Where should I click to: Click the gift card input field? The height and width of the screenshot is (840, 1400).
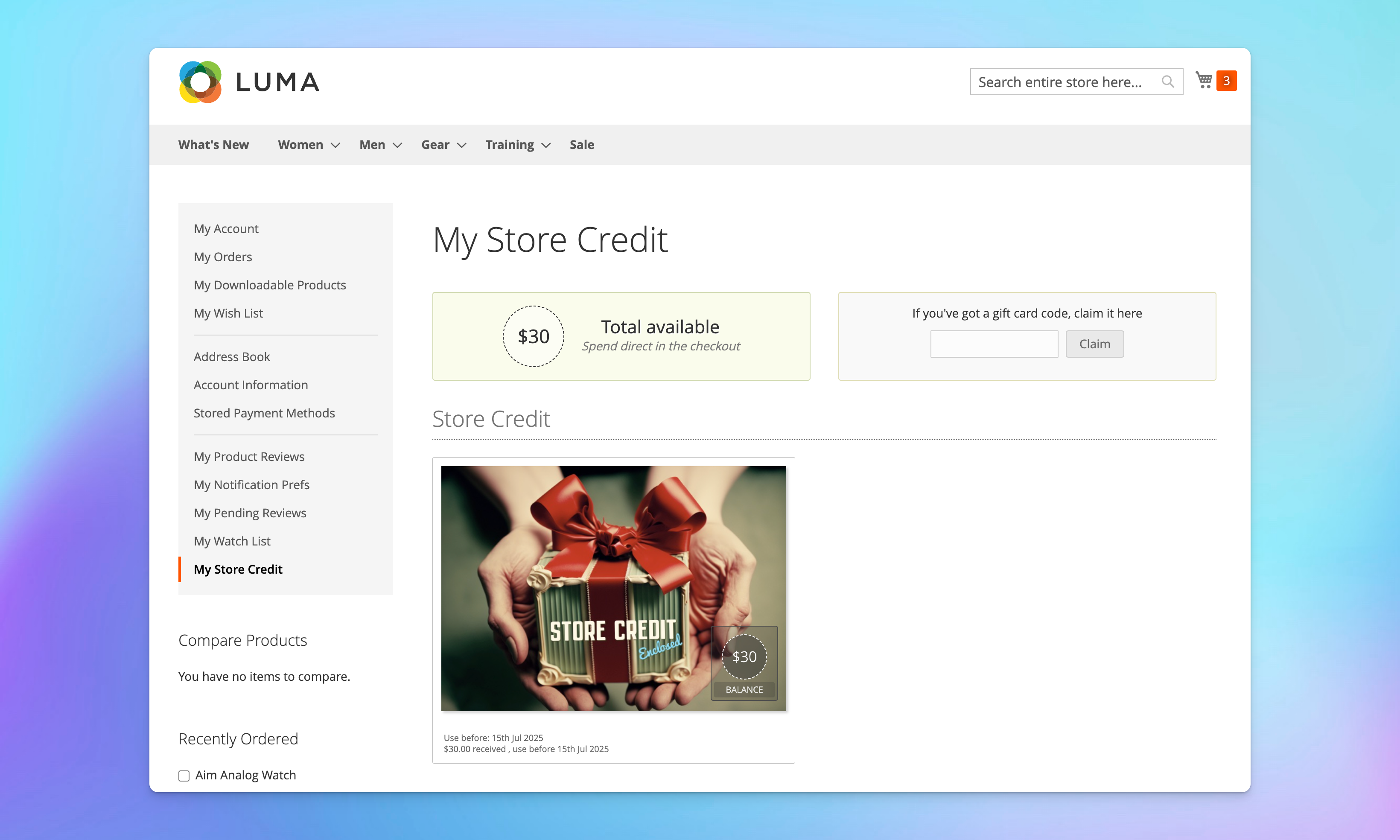994,344
